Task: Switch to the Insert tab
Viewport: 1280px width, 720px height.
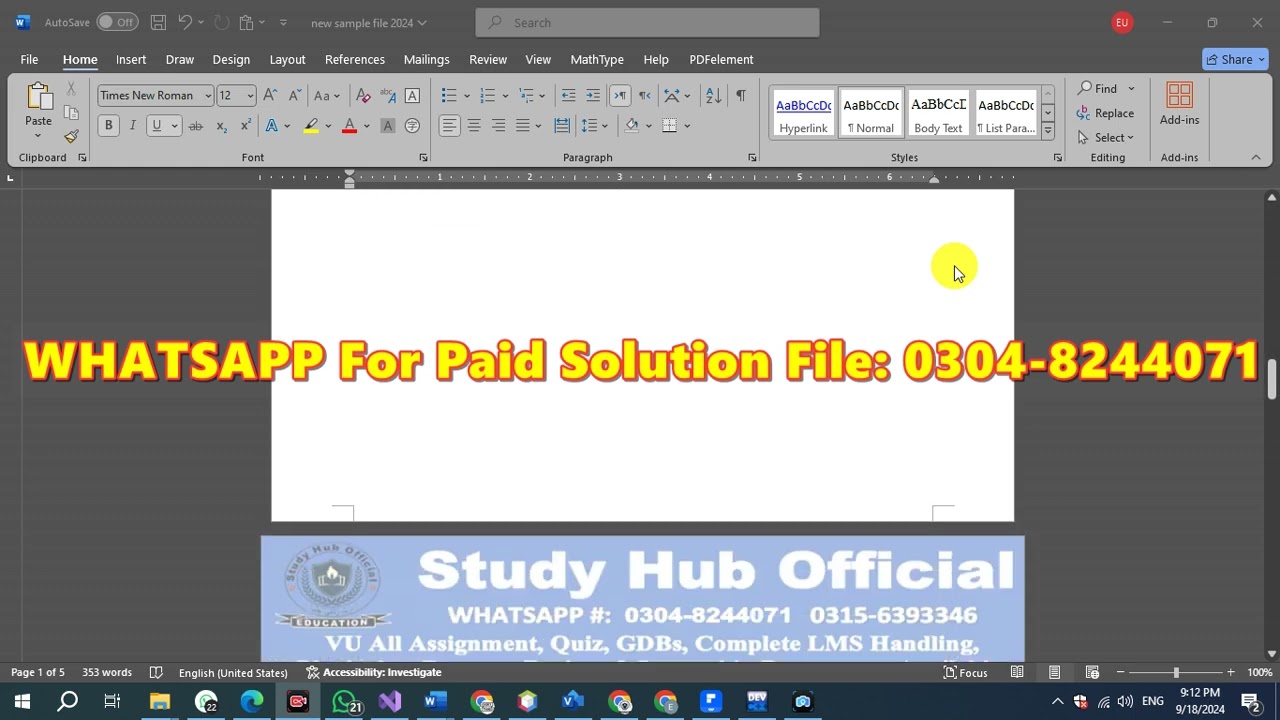Action: [131, 59]
